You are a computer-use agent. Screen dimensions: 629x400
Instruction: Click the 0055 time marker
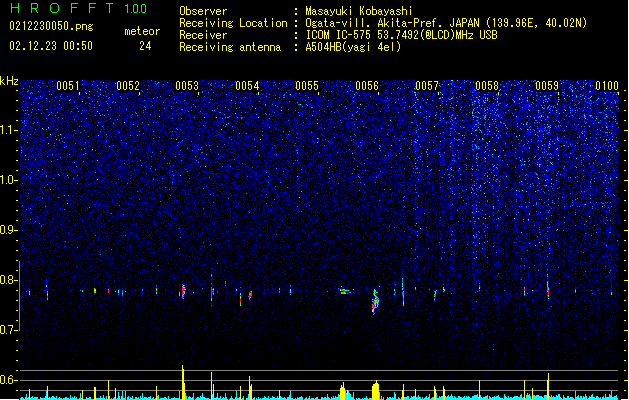307,86
